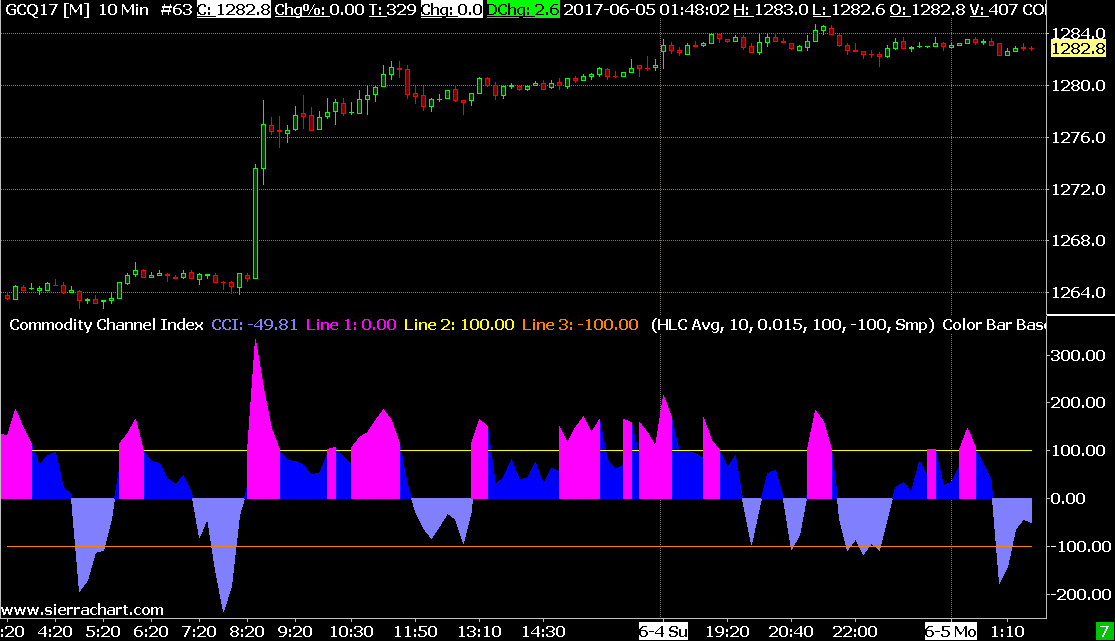Click the 100.00 CCI scale label
This screenshot has width=1115, height=641.
point(1078,450)
